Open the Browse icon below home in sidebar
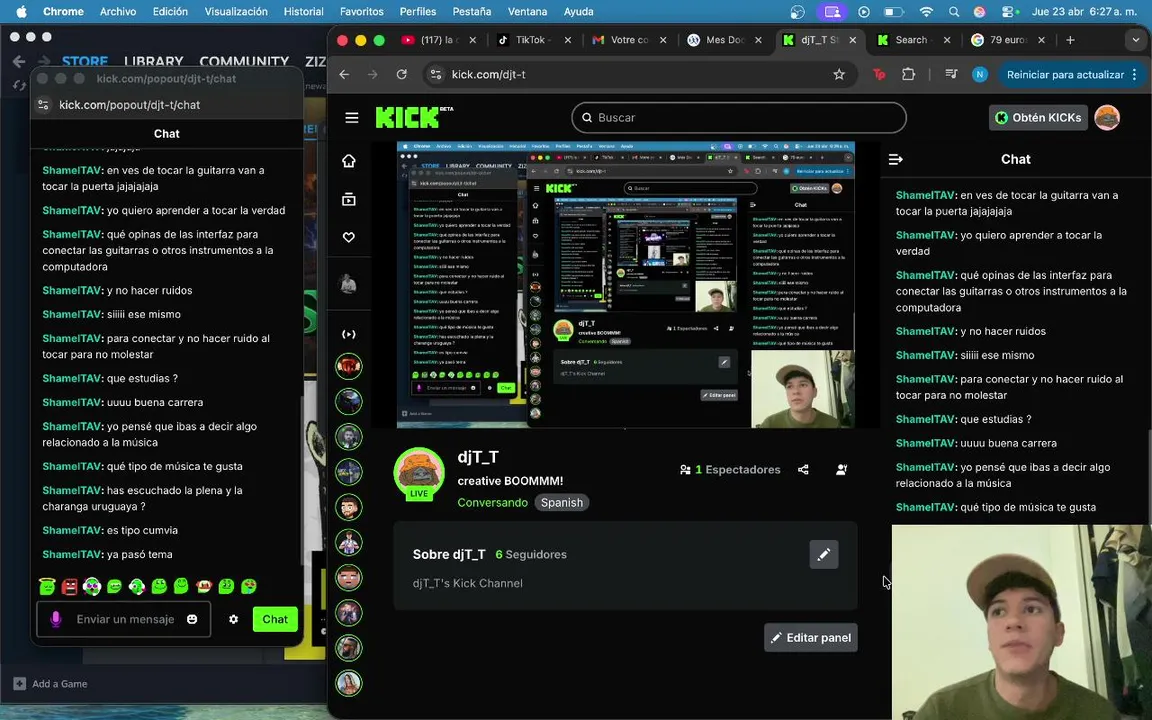The height and width of the screenshot is (720, 1152). pos(349,199)
